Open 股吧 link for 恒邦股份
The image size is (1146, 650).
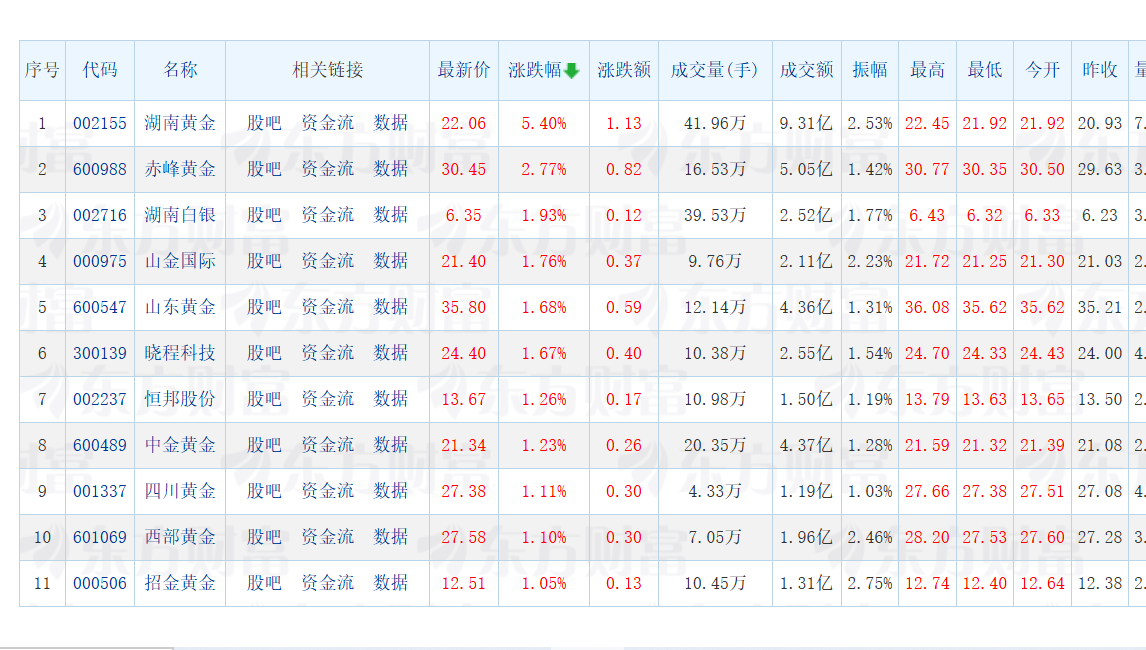click(x=264, y=399)
